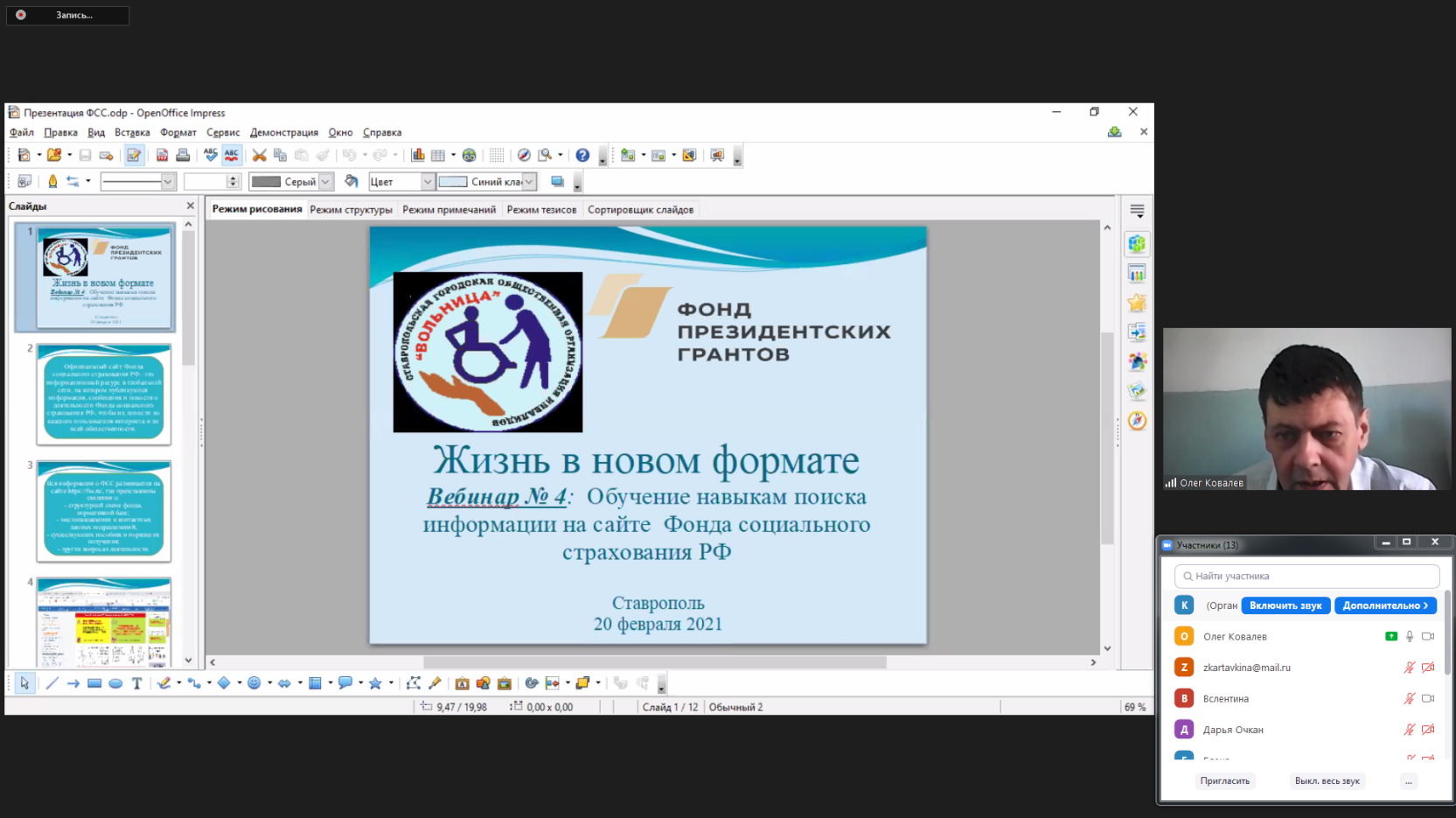Pick the Ellipse drawing tool
Image resolution: width=1456 pixels, height=818 pixels.
[115, 683]
